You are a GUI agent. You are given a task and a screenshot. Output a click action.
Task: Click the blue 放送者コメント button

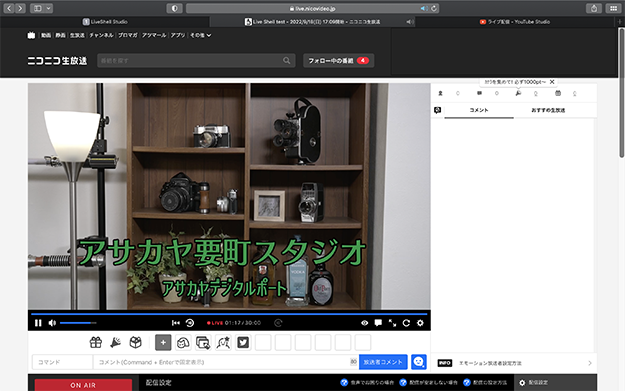(x=383, y=362)
